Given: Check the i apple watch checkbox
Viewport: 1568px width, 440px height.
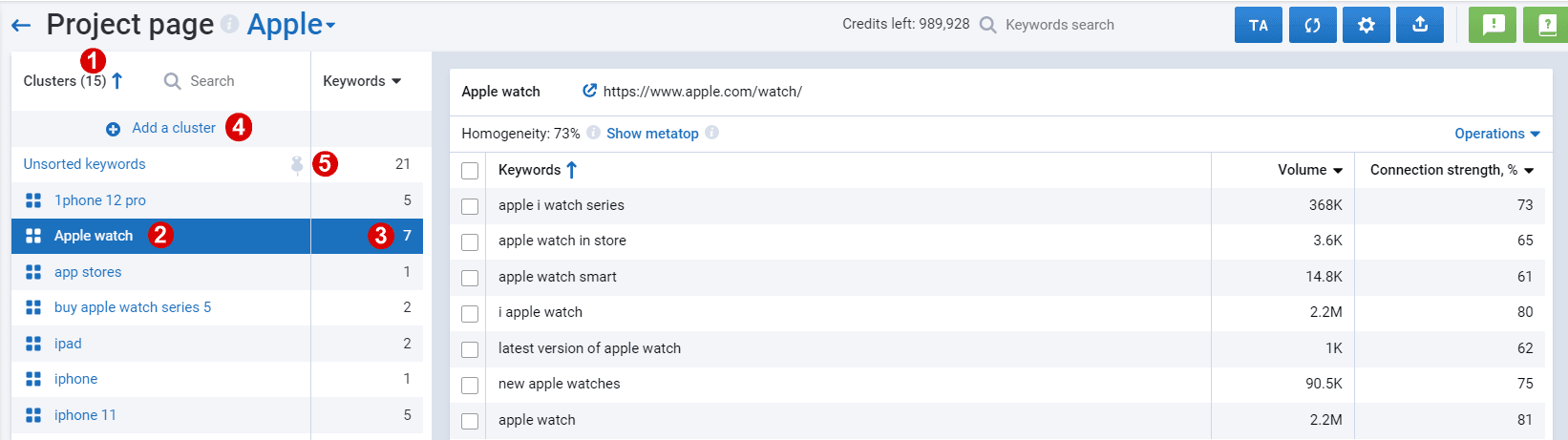Looking at the screenshot, I should (x=470, y=314).
